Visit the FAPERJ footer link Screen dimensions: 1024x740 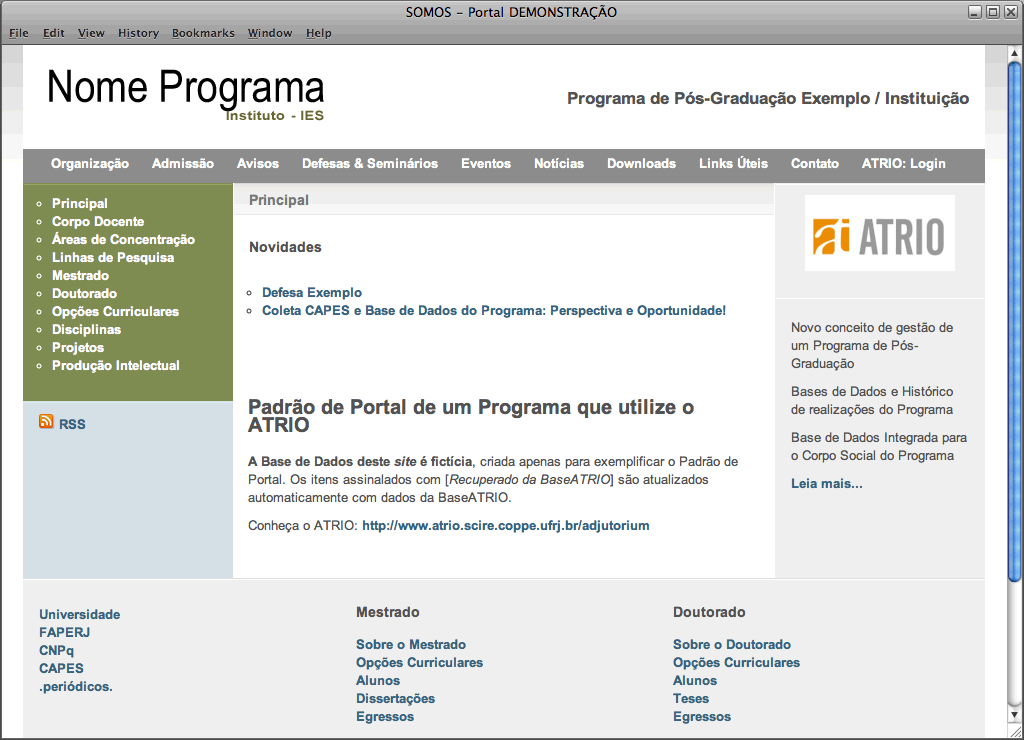(x=65, y=633)
